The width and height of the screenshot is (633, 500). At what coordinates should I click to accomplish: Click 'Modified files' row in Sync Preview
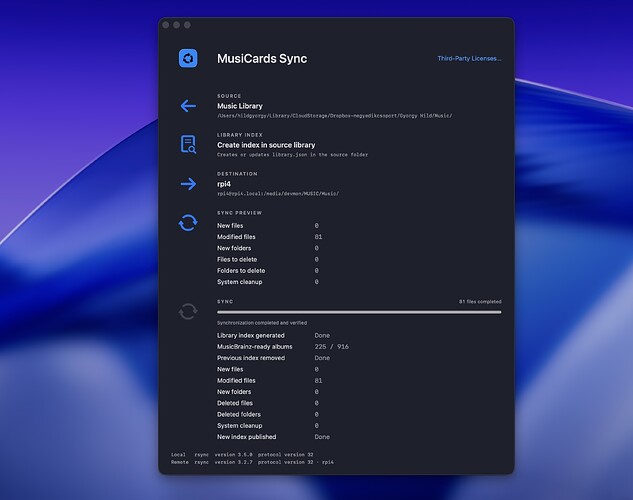tap(270, 237)
